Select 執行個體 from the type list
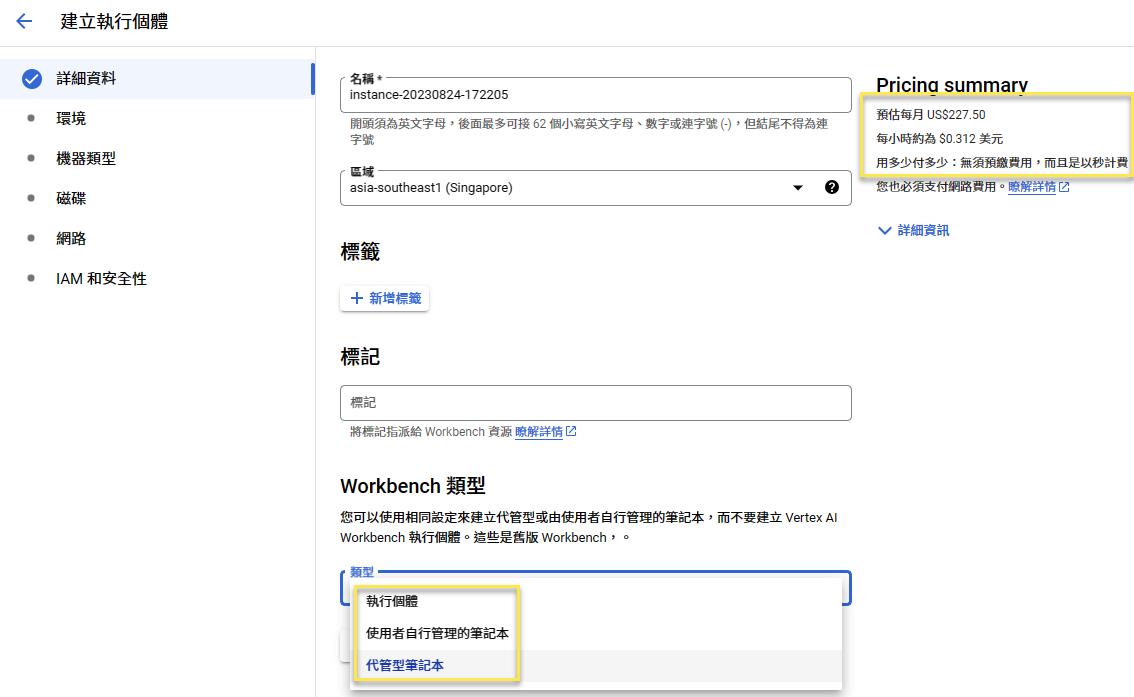Viewport: 1134px width, 697px height. tap(392, 601)
